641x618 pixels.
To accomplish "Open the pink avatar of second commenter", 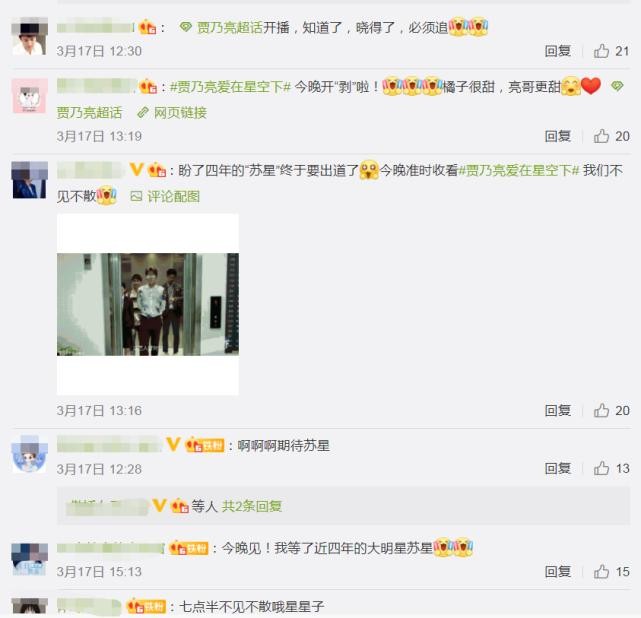I will [x=29, y=96].
